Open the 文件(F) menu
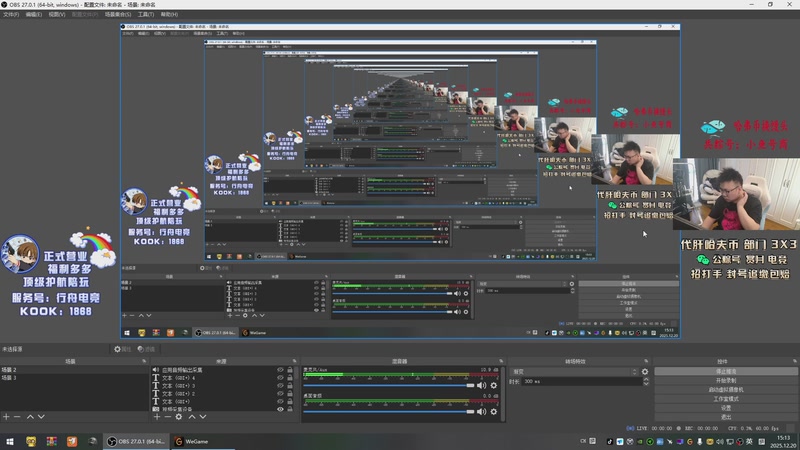800x450 pixels. [x=11, y=14]
